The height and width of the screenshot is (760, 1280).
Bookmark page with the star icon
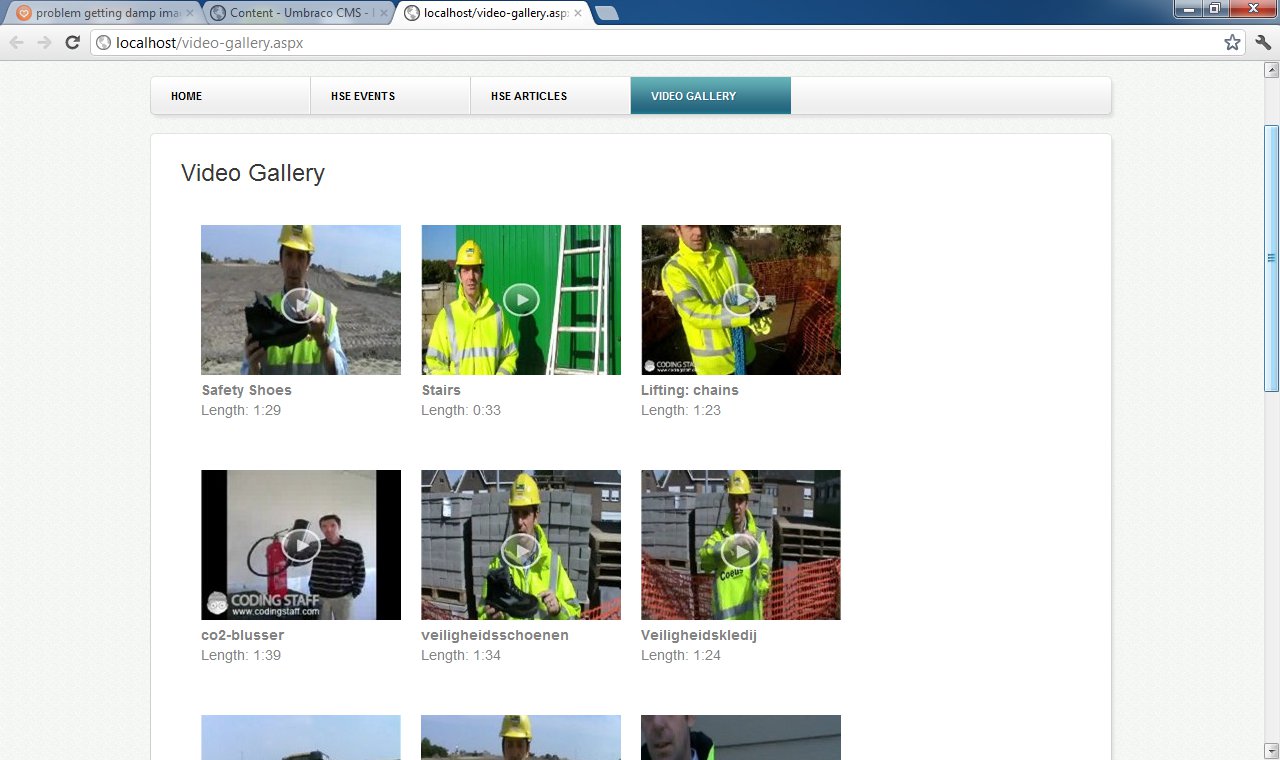pyautogui.click(x=1232, y=42)
